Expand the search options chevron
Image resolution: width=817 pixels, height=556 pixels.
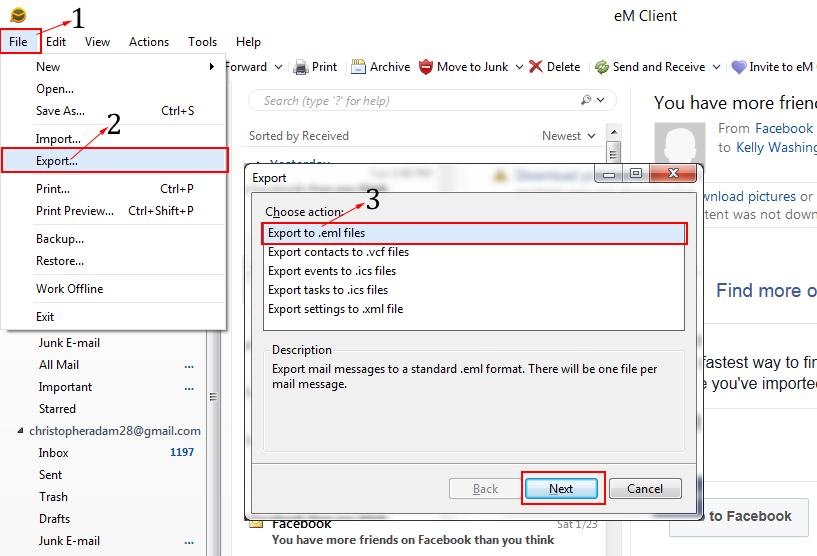[601, 100]
